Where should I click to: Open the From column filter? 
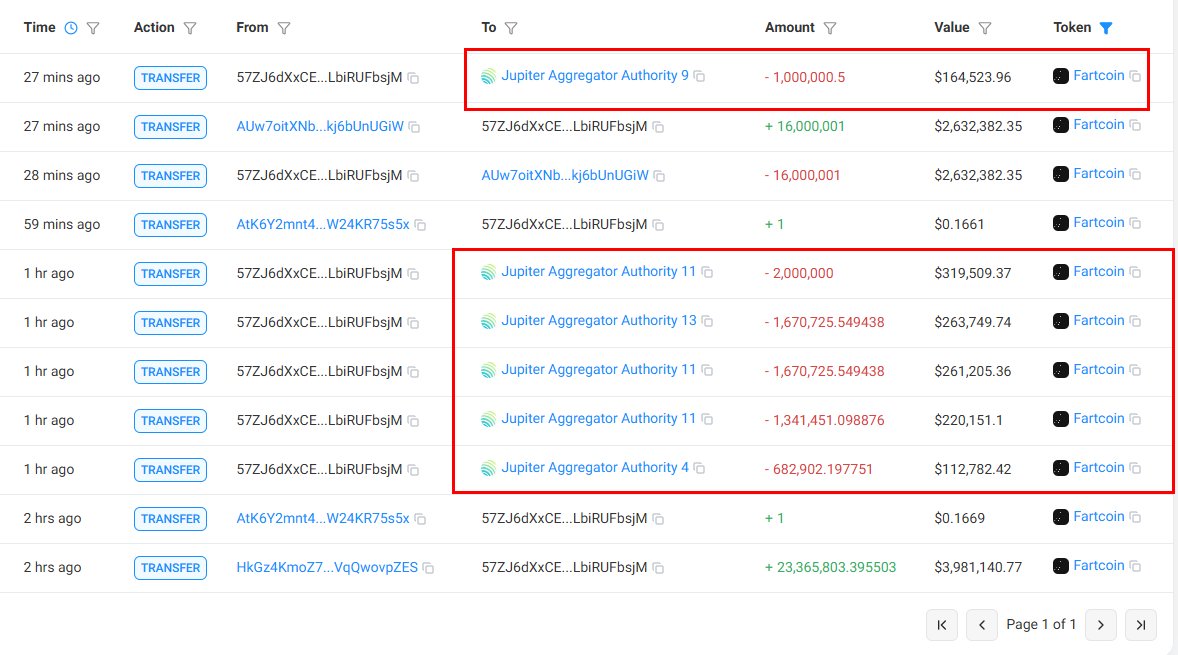point(284,28)
